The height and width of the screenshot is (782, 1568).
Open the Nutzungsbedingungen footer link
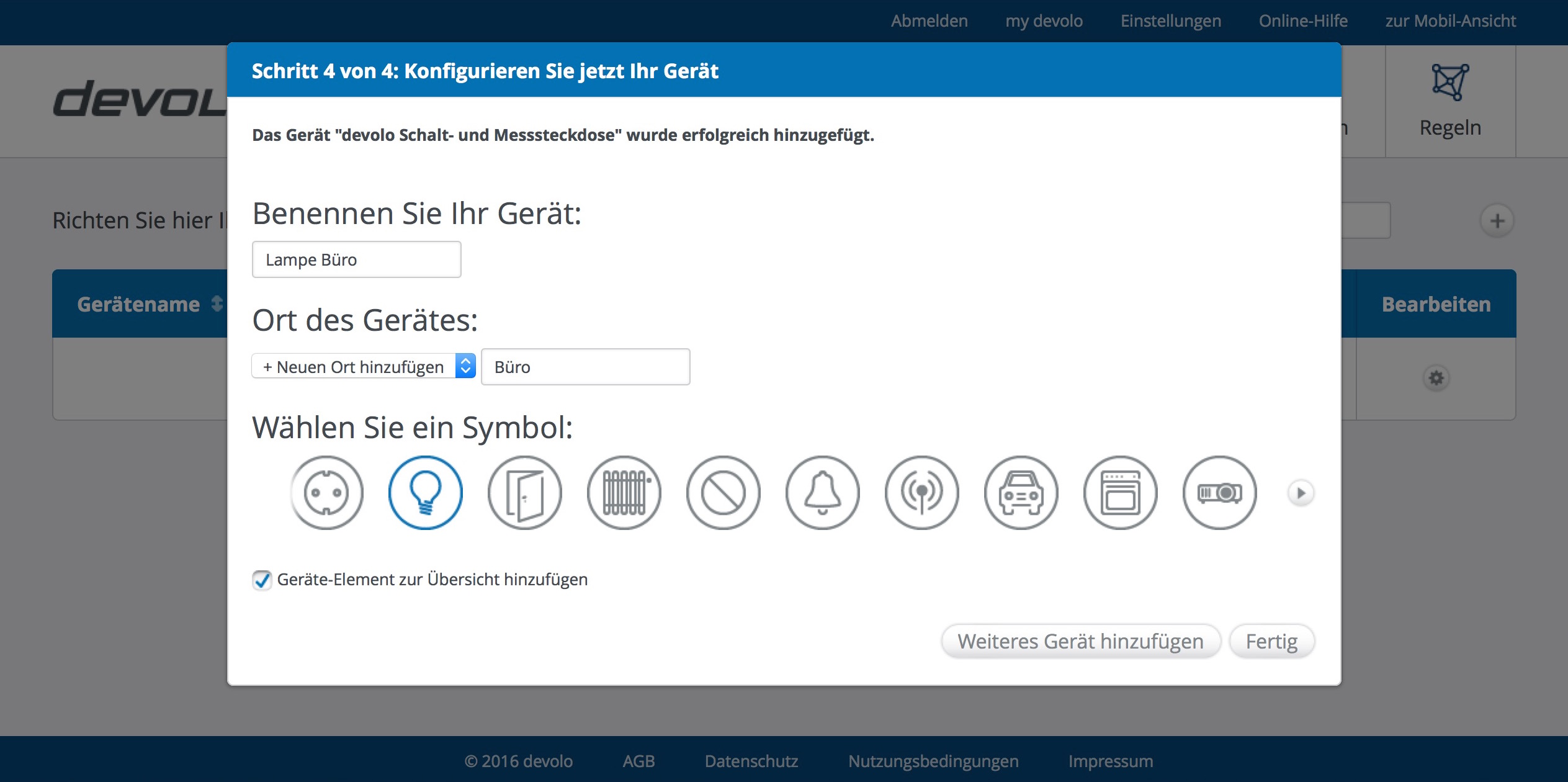[933, 761]
